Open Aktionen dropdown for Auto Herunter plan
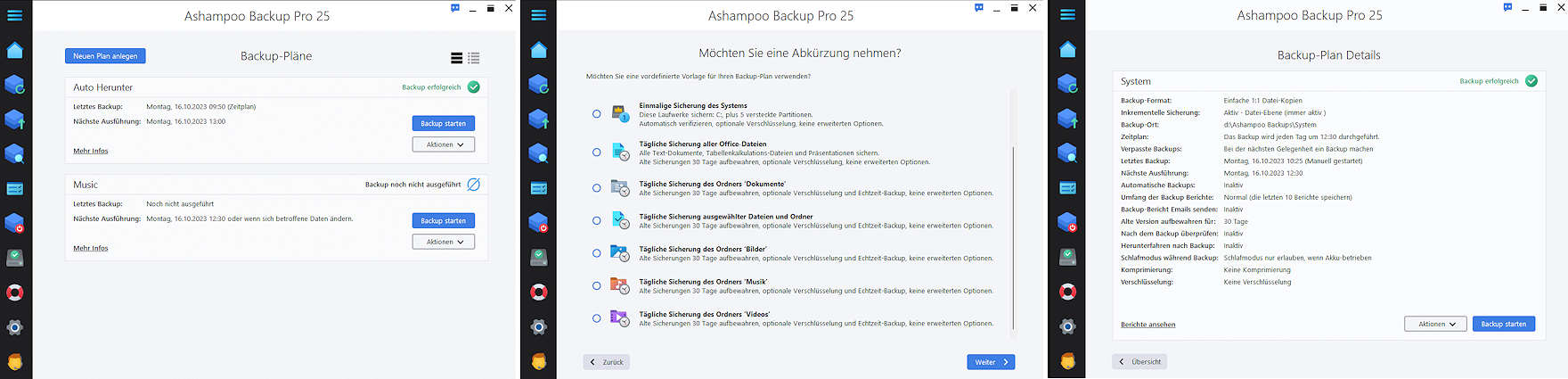This screenshot has height=379, width=1568. click(444, 144)
